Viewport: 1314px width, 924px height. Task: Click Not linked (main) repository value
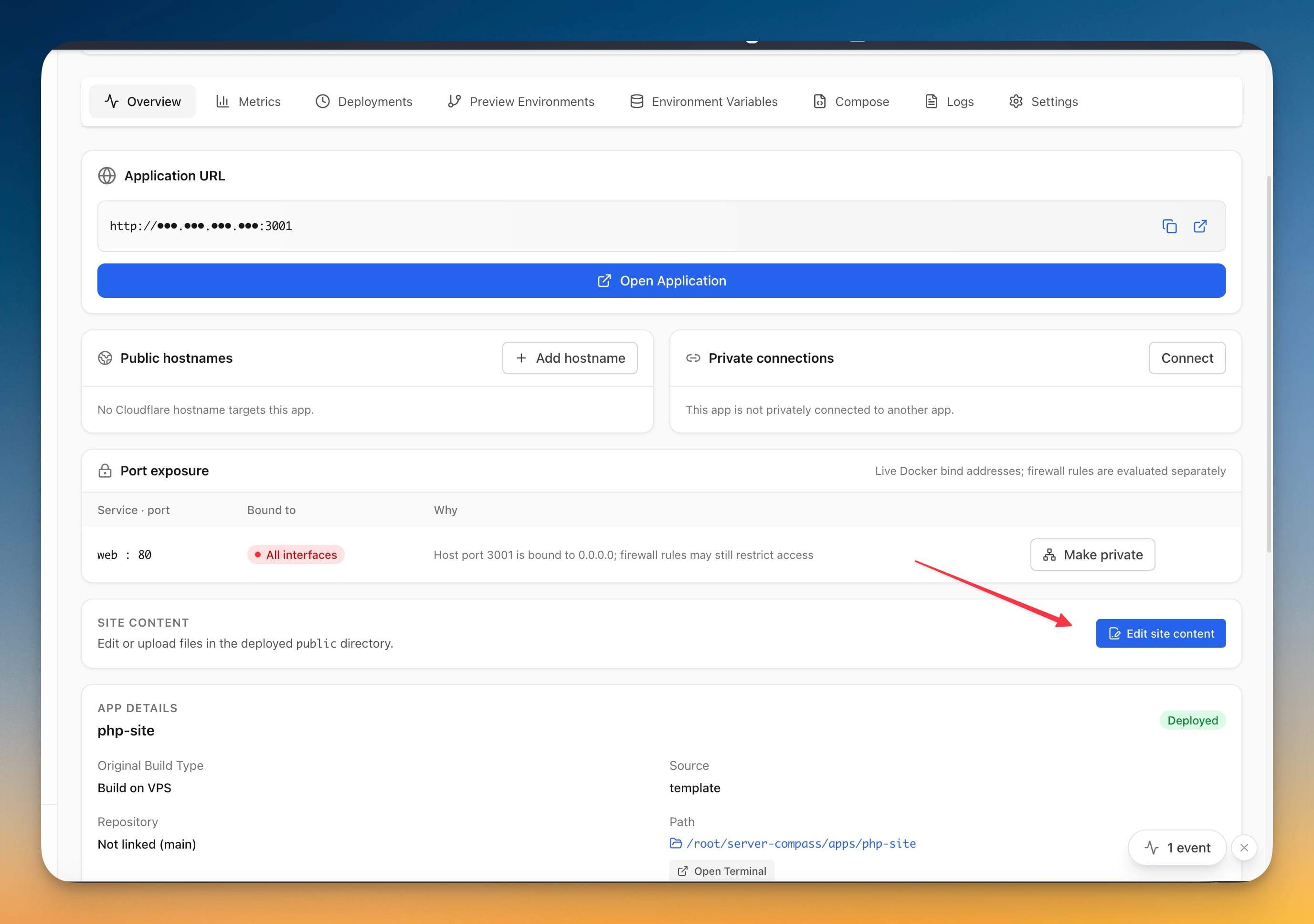[147, 844]
